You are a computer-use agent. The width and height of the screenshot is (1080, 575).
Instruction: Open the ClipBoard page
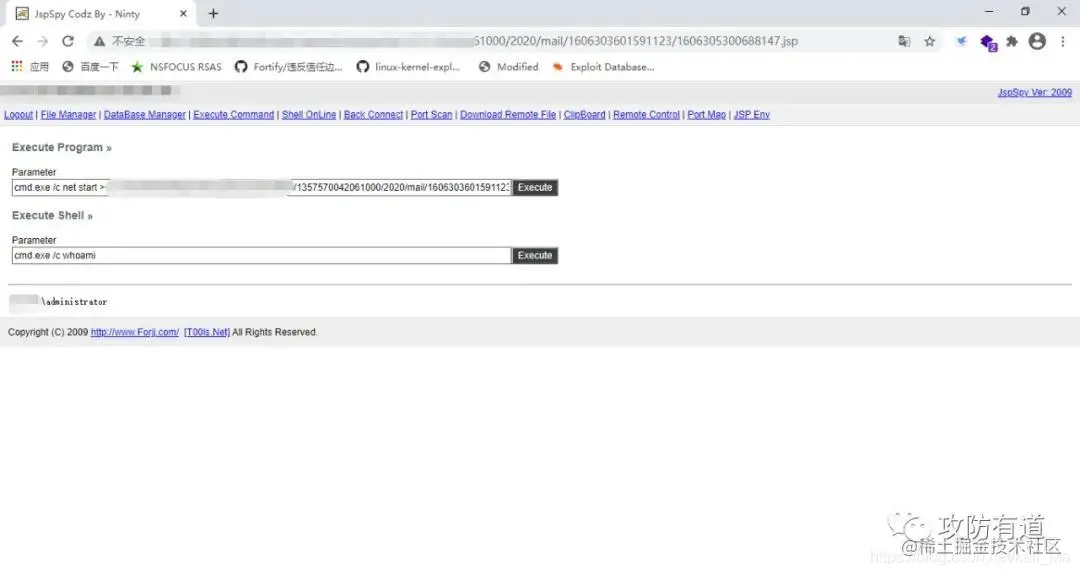584,114
